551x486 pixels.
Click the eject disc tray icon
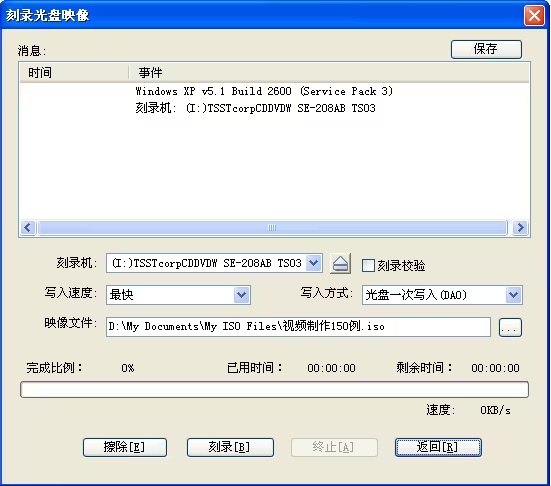click(x=340, y=263)
